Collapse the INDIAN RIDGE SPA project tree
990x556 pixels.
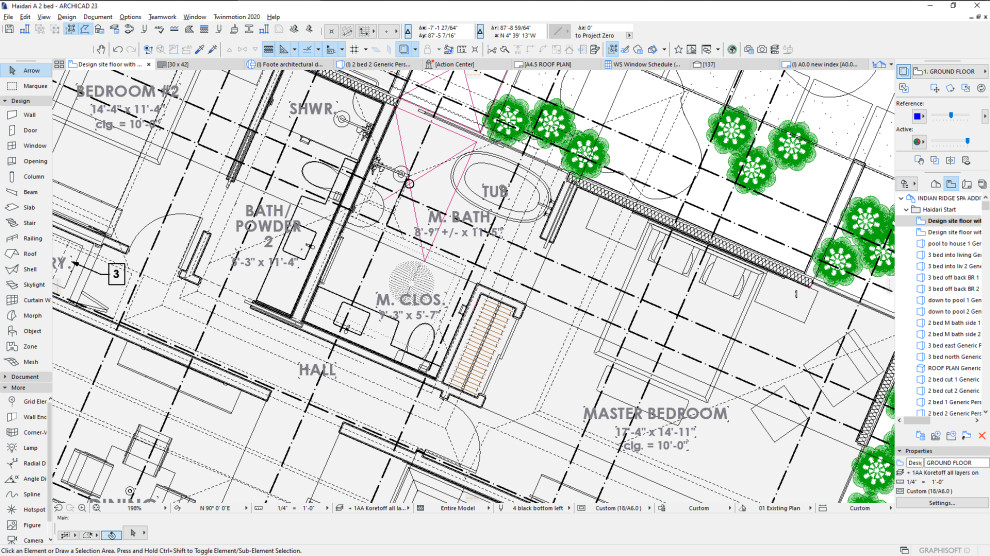(901, 198)
